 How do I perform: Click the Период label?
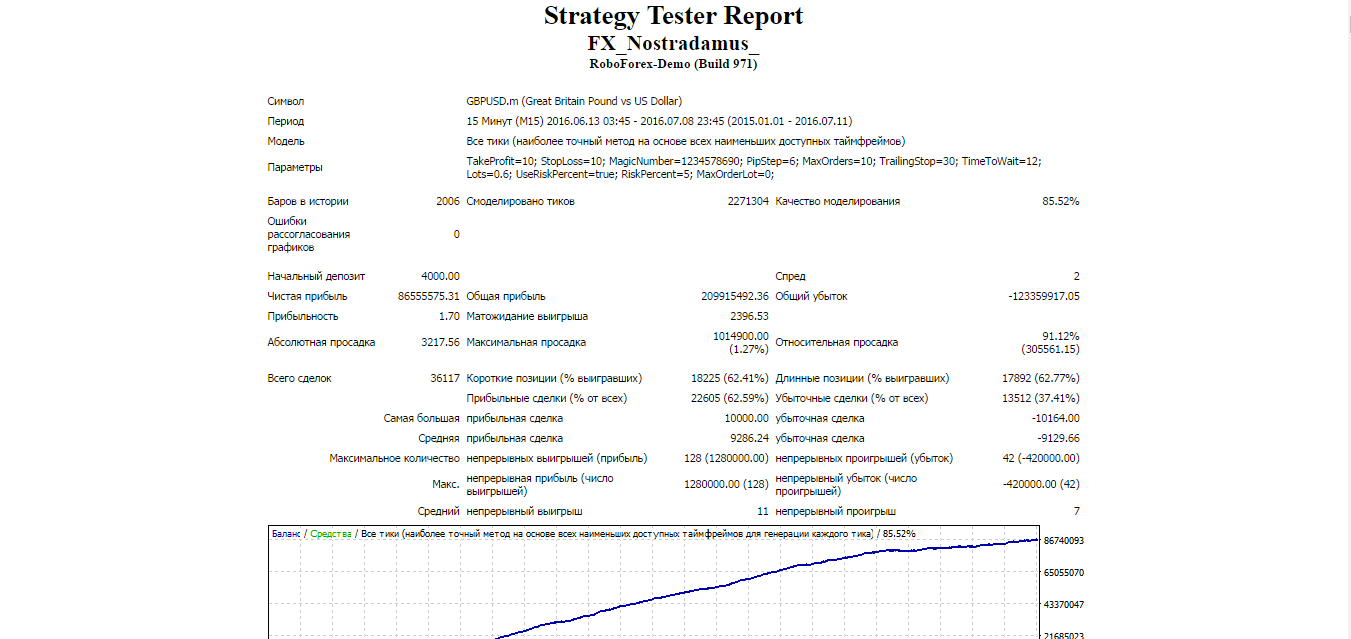point(285,121)
